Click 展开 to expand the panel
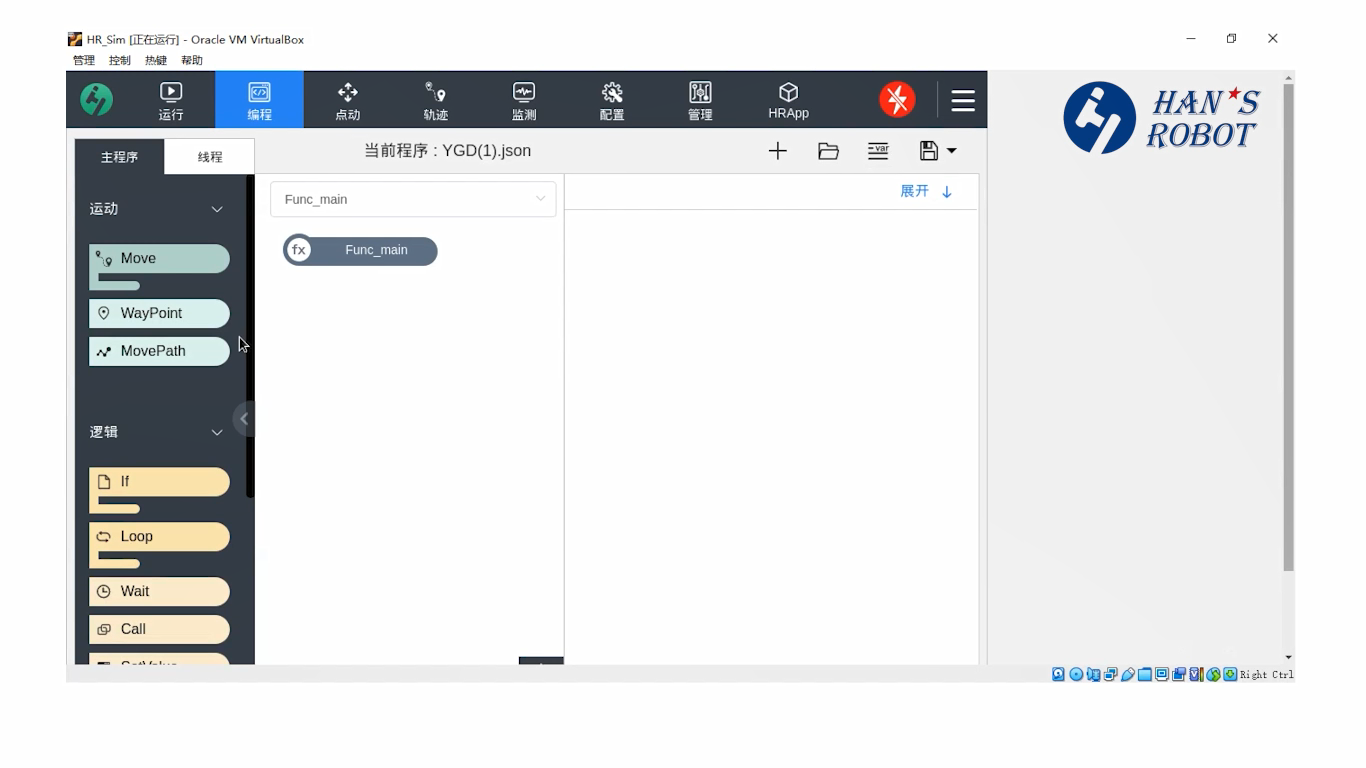This screenshot has height=768, width=1366. (926, 191)
